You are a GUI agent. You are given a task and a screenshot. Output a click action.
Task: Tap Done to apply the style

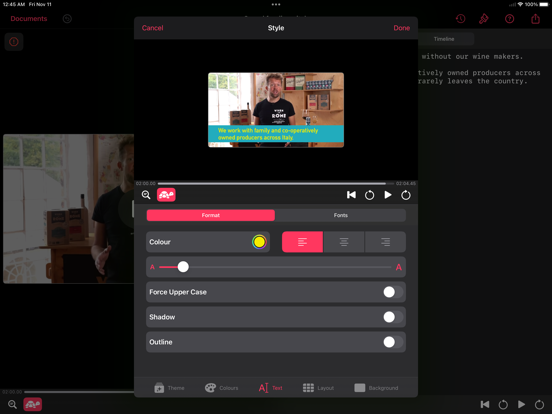point(401,28)
